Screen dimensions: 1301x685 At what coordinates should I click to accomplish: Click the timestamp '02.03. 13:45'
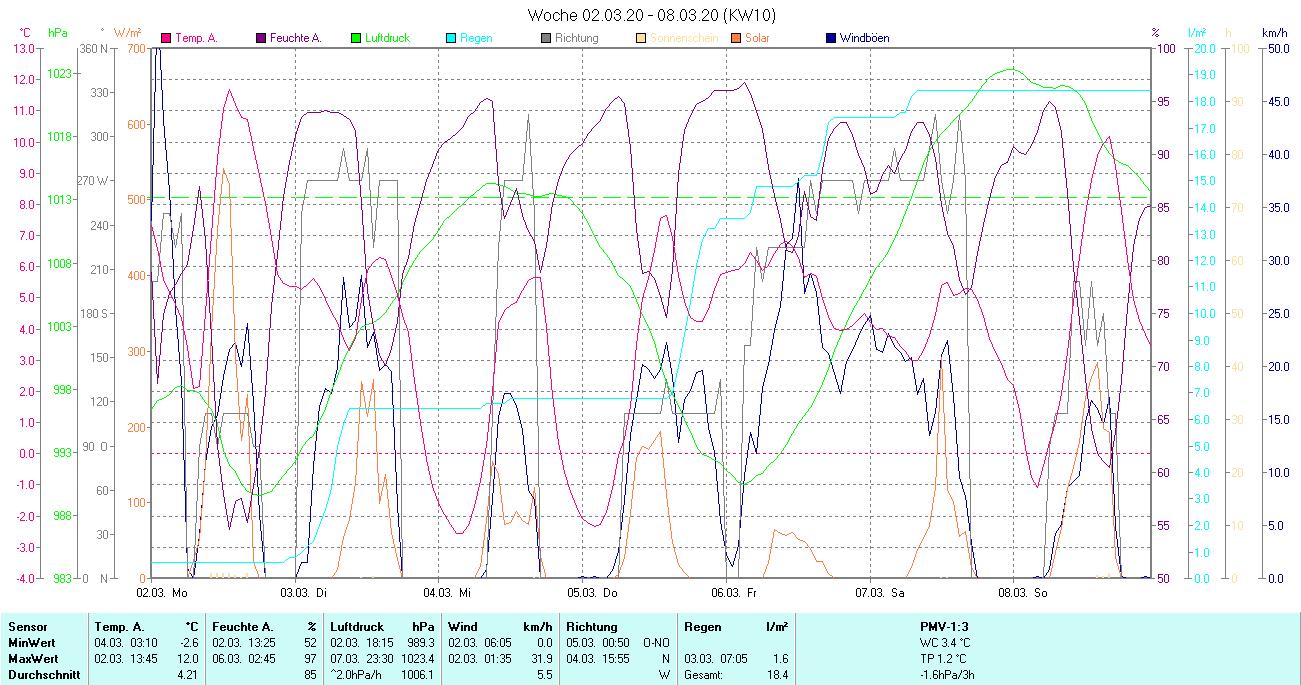tap(126, 659)
